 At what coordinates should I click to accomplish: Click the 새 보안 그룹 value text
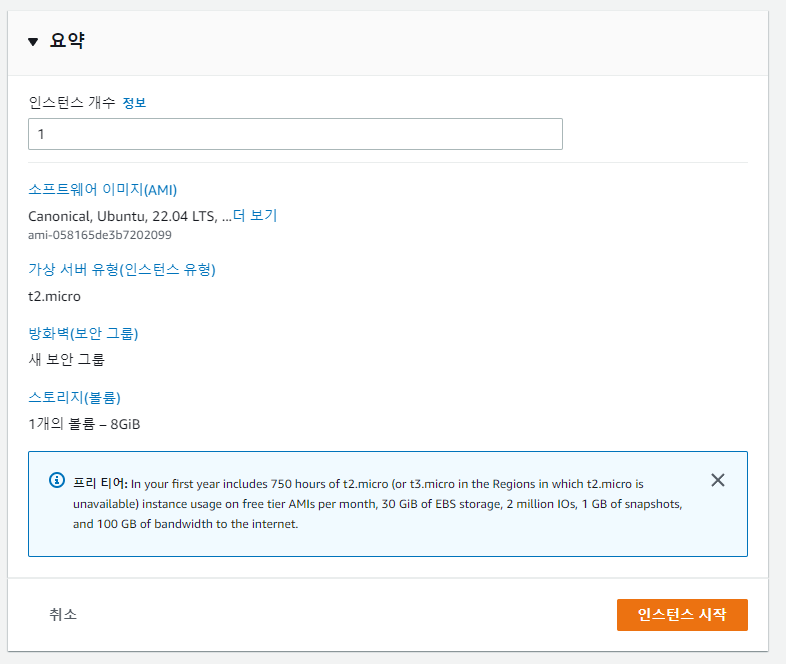coord(66,359)
